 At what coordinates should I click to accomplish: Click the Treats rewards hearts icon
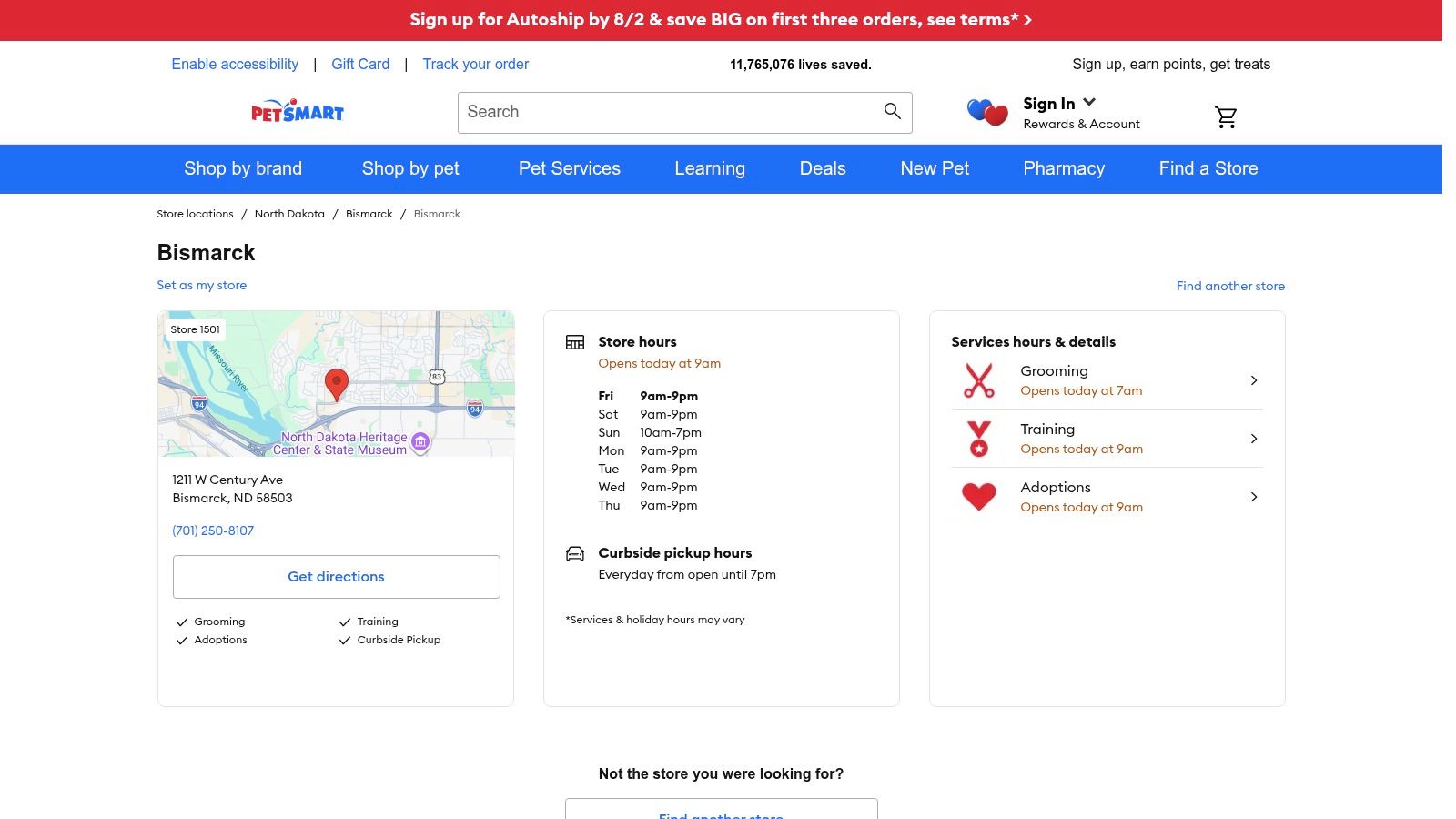click(987, 113)
